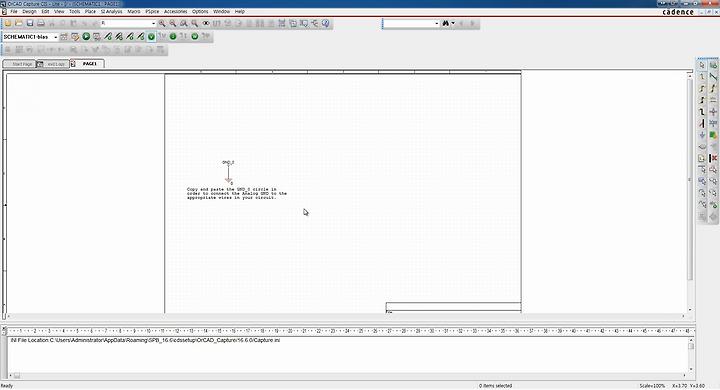Click the Scale=100% status text

tap(652, 386)
